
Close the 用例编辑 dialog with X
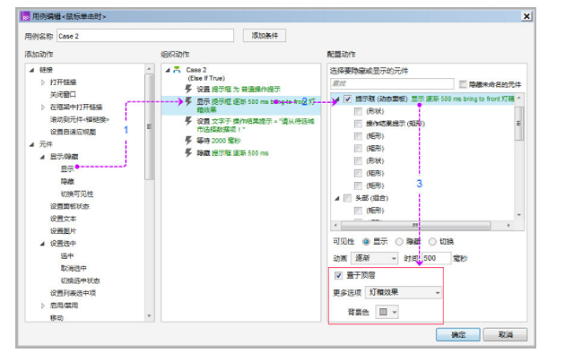tap(526, 16)
